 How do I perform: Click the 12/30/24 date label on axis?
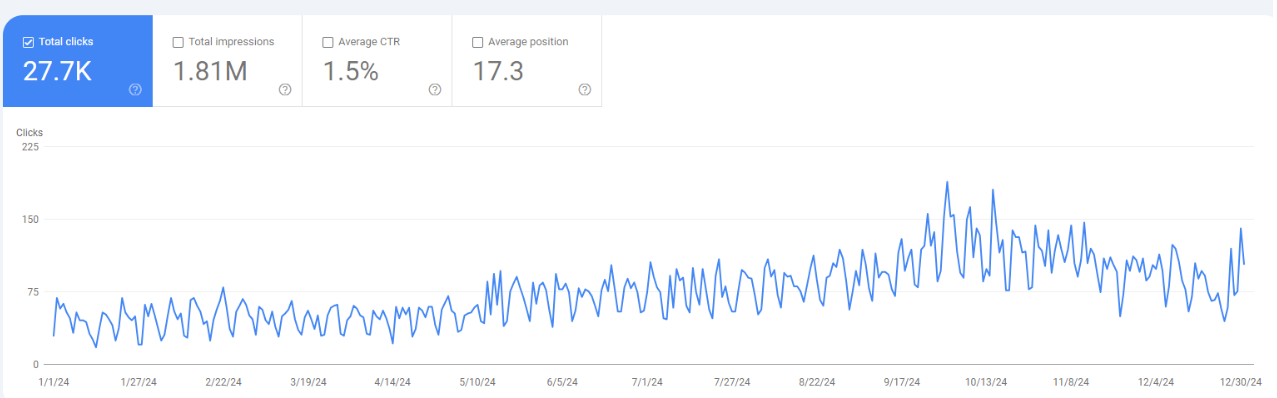[1241, 382]
